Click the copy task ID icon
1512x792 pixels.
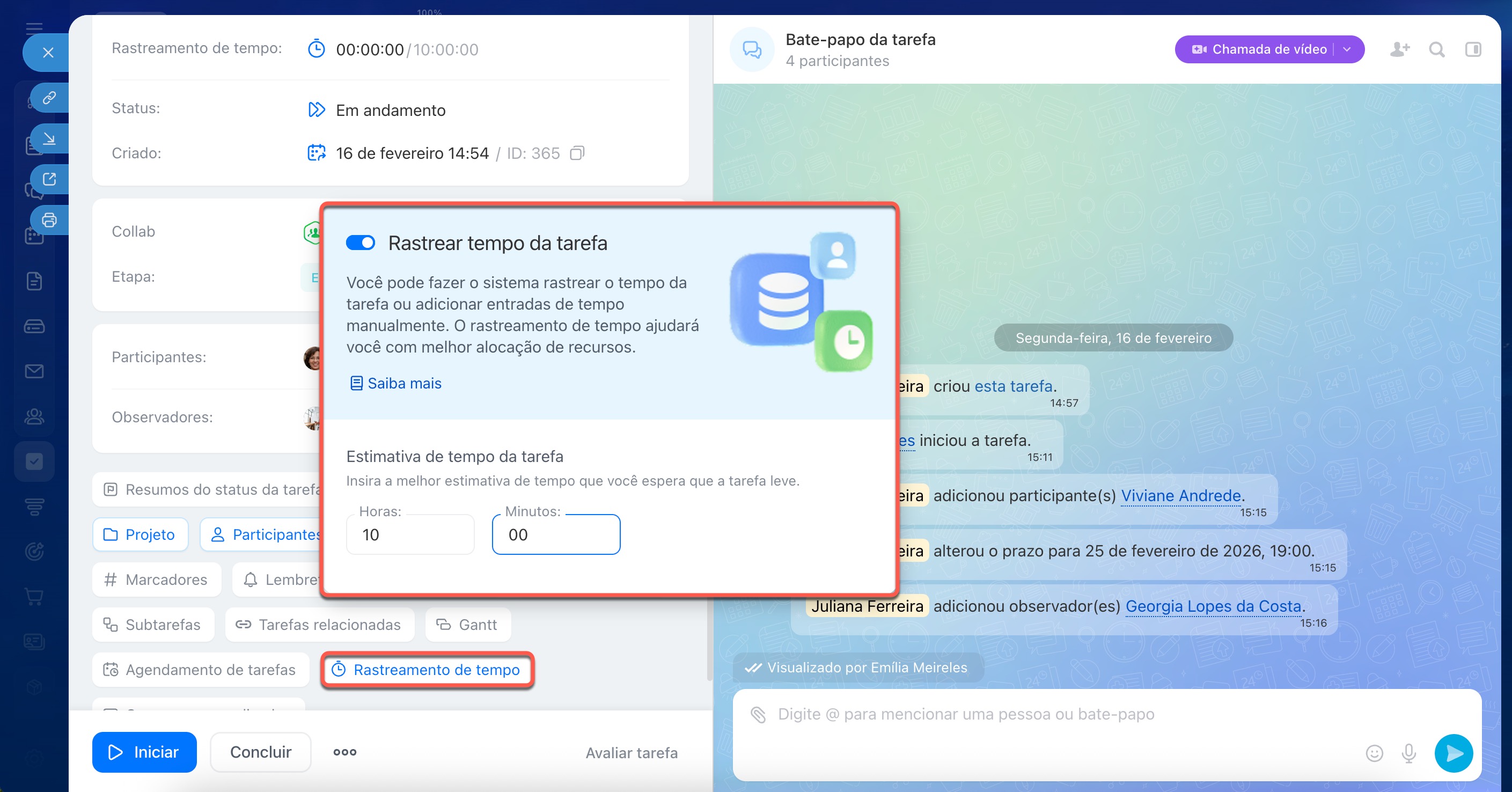click(577, 153)
